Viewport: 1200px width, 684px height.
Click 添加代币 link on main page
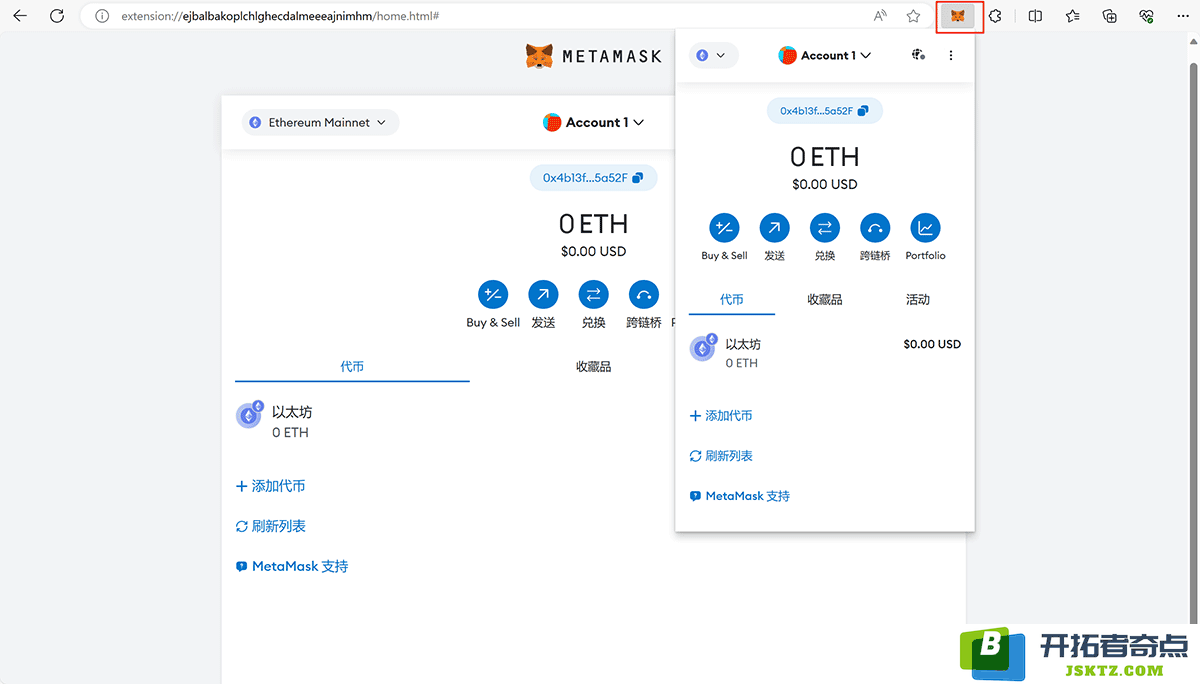tap(270, 486)
